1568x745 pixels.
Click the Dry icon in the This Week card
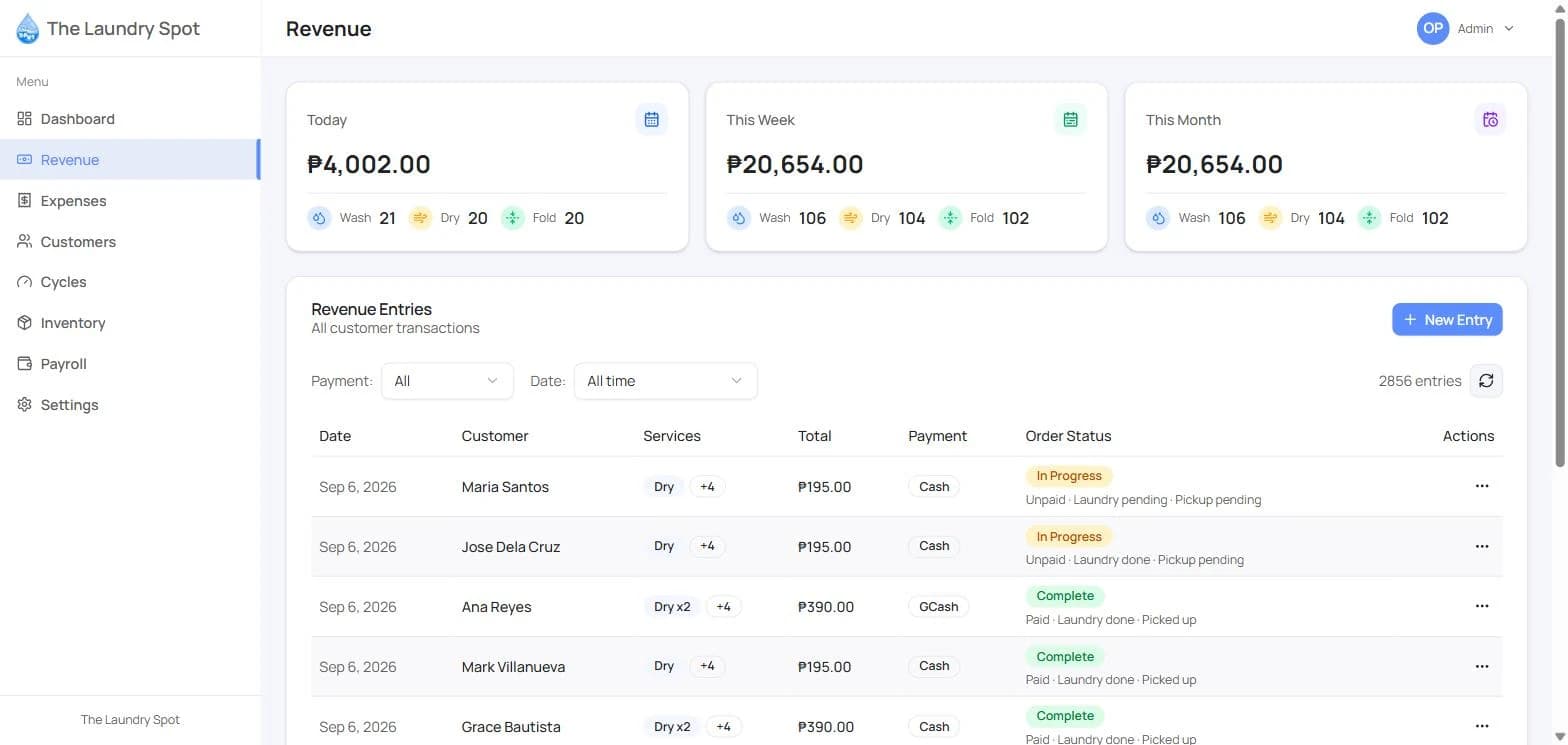pos(851,218)
